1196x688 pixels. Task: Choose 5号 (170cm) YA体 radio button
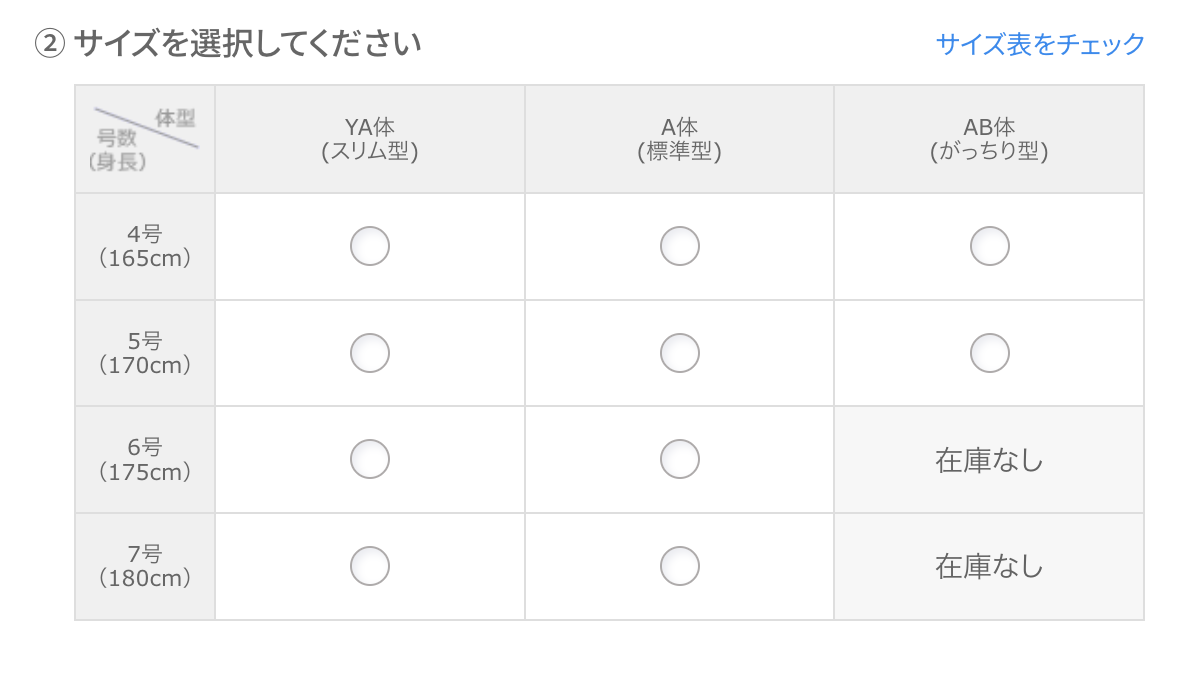coord(370,353)
